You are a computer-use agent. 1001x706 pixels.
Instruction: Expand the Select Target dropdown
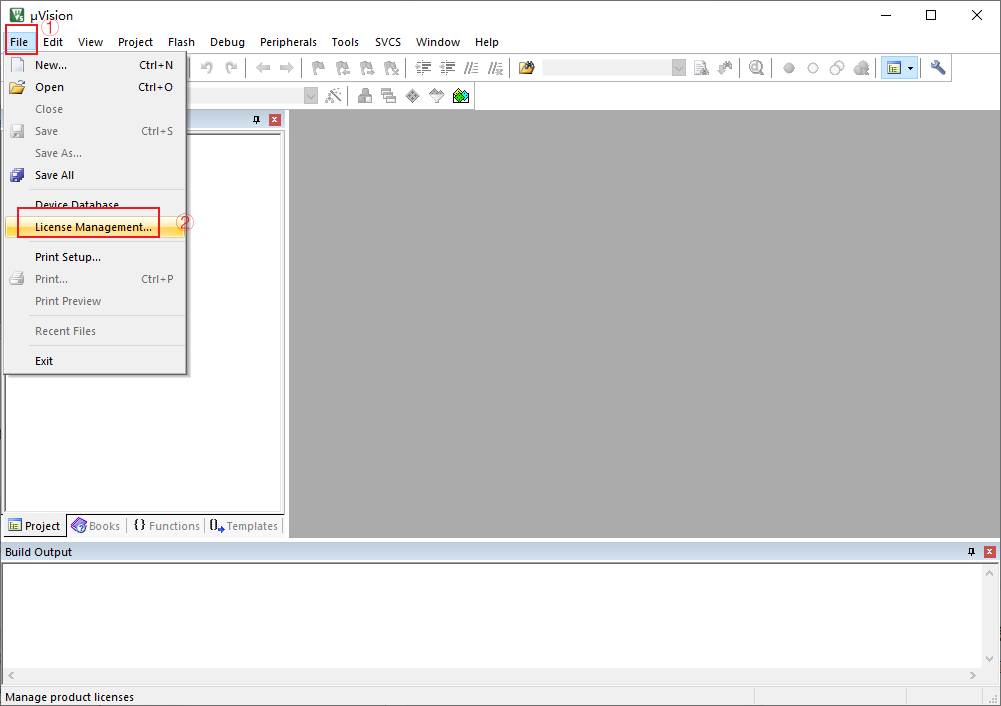click(310, 96)
